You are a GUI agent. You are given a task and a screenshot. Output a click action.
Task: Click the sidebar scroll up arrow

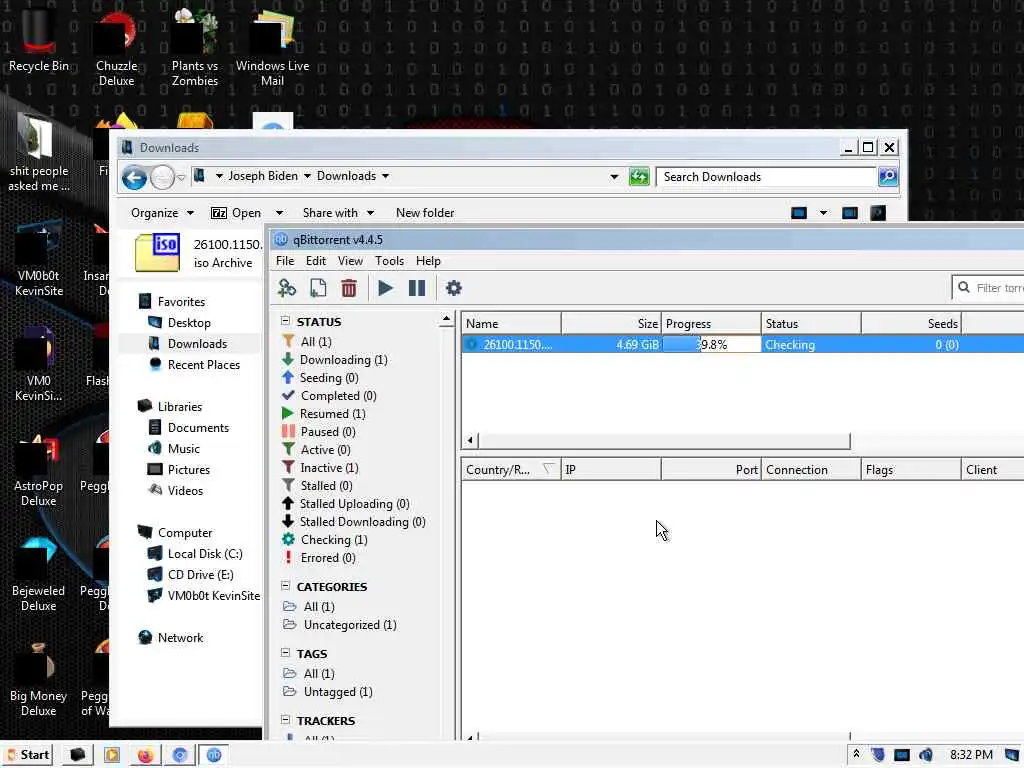[x=447, y=319]
